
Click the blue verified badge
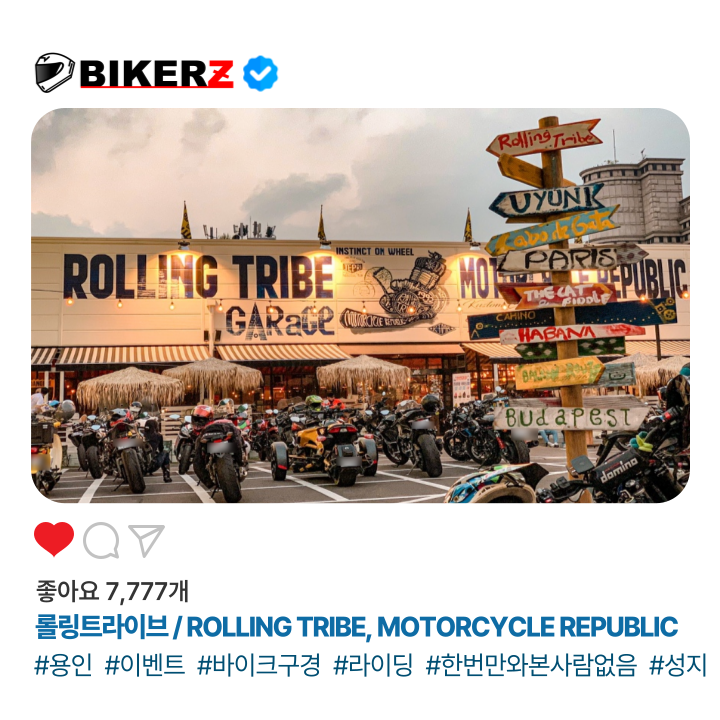260,73
